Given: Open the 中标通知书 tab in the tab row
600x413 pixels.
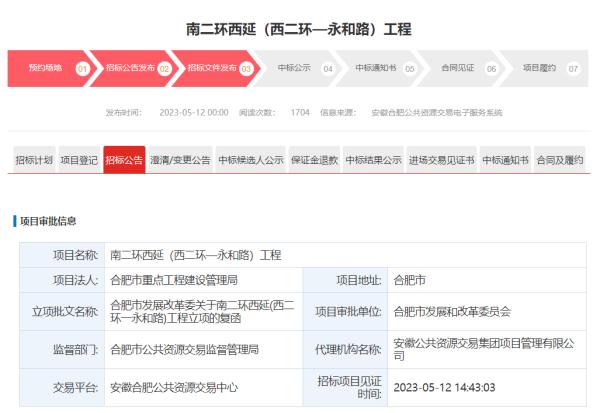Looking at the screenshot, I should coord(505,160).
